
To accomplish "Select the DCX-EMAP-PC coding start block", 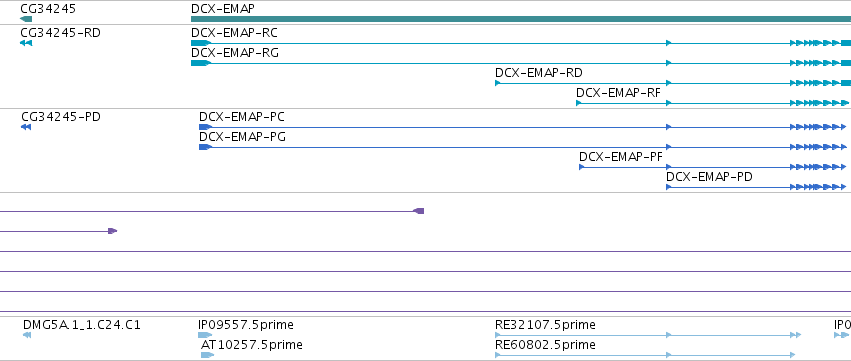I will tap(205, 127).
